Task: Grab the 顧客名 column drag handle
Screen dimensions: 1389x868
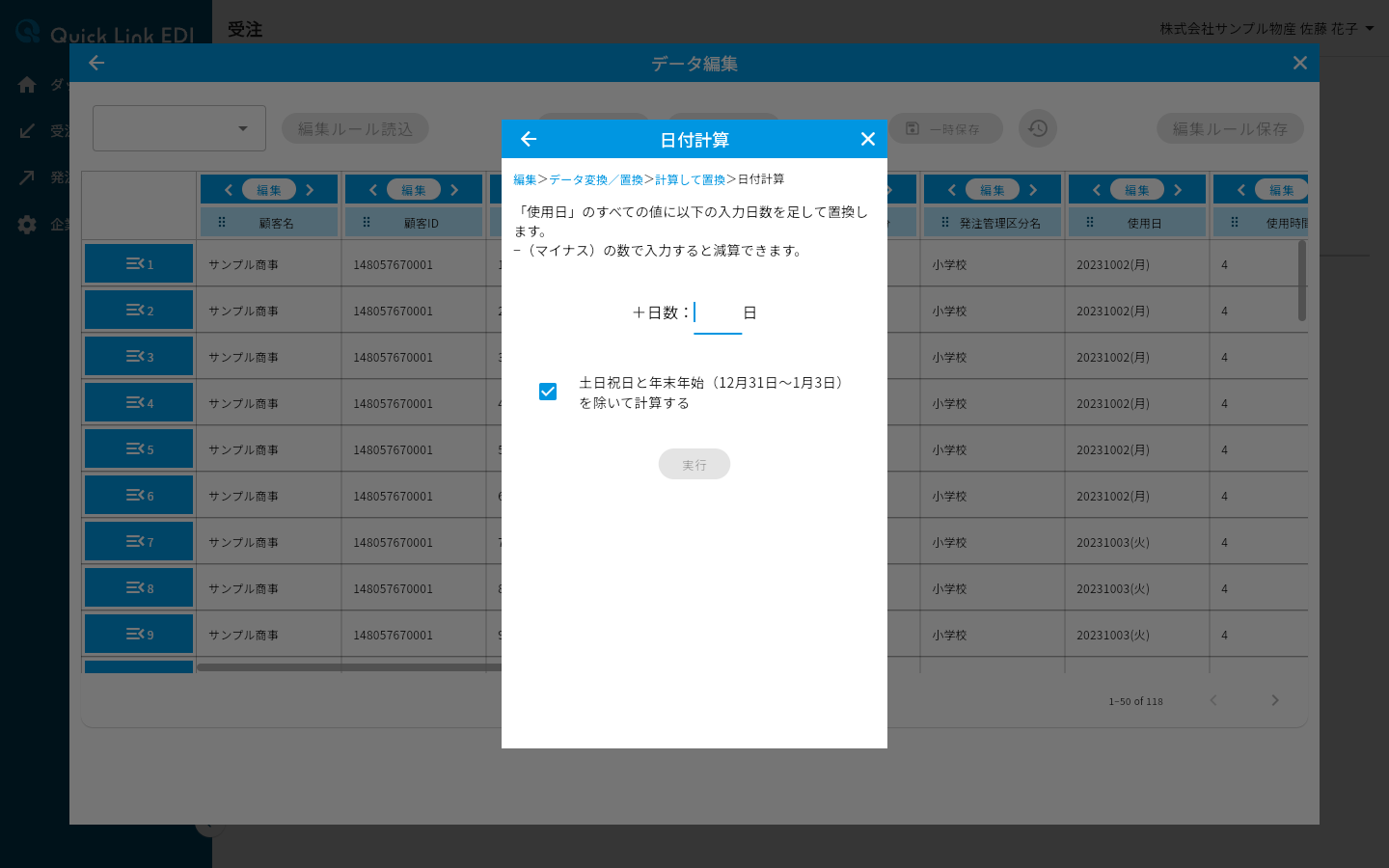Action: click(x=222, y=222)
